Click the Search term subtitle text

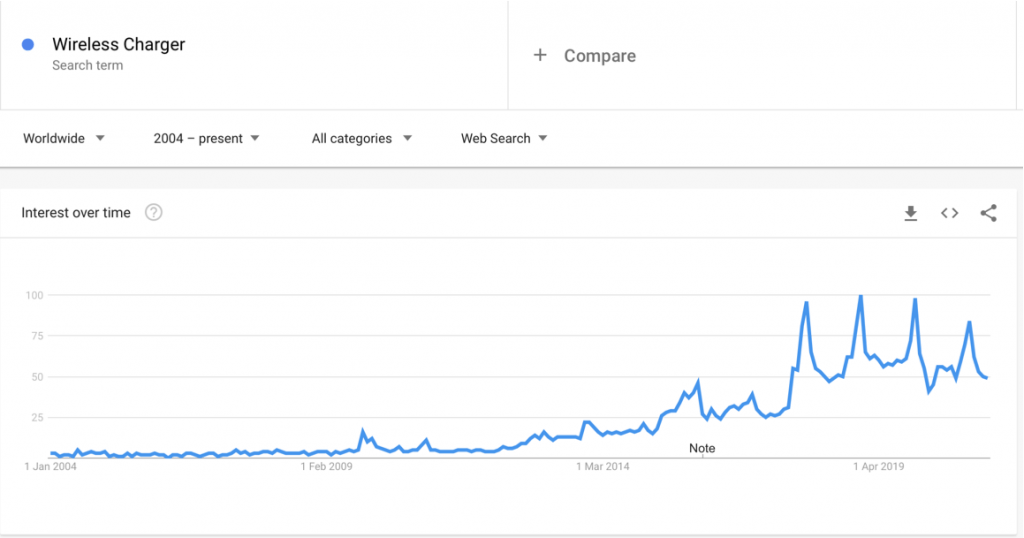(88, 65)
